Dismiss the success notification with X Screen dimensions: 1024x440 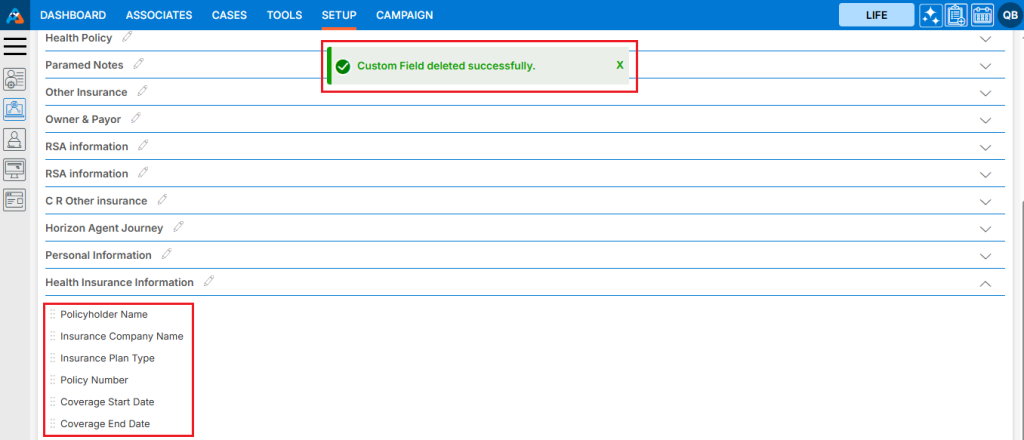pos(620,65)
